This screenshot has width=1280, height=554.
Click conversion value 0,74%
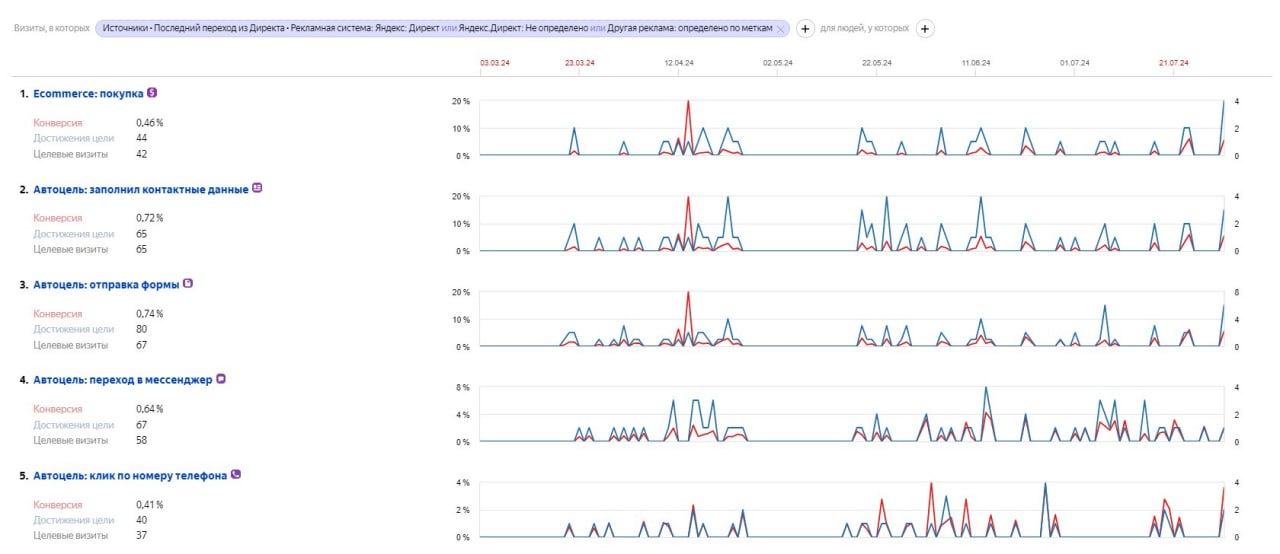[150, 314]
